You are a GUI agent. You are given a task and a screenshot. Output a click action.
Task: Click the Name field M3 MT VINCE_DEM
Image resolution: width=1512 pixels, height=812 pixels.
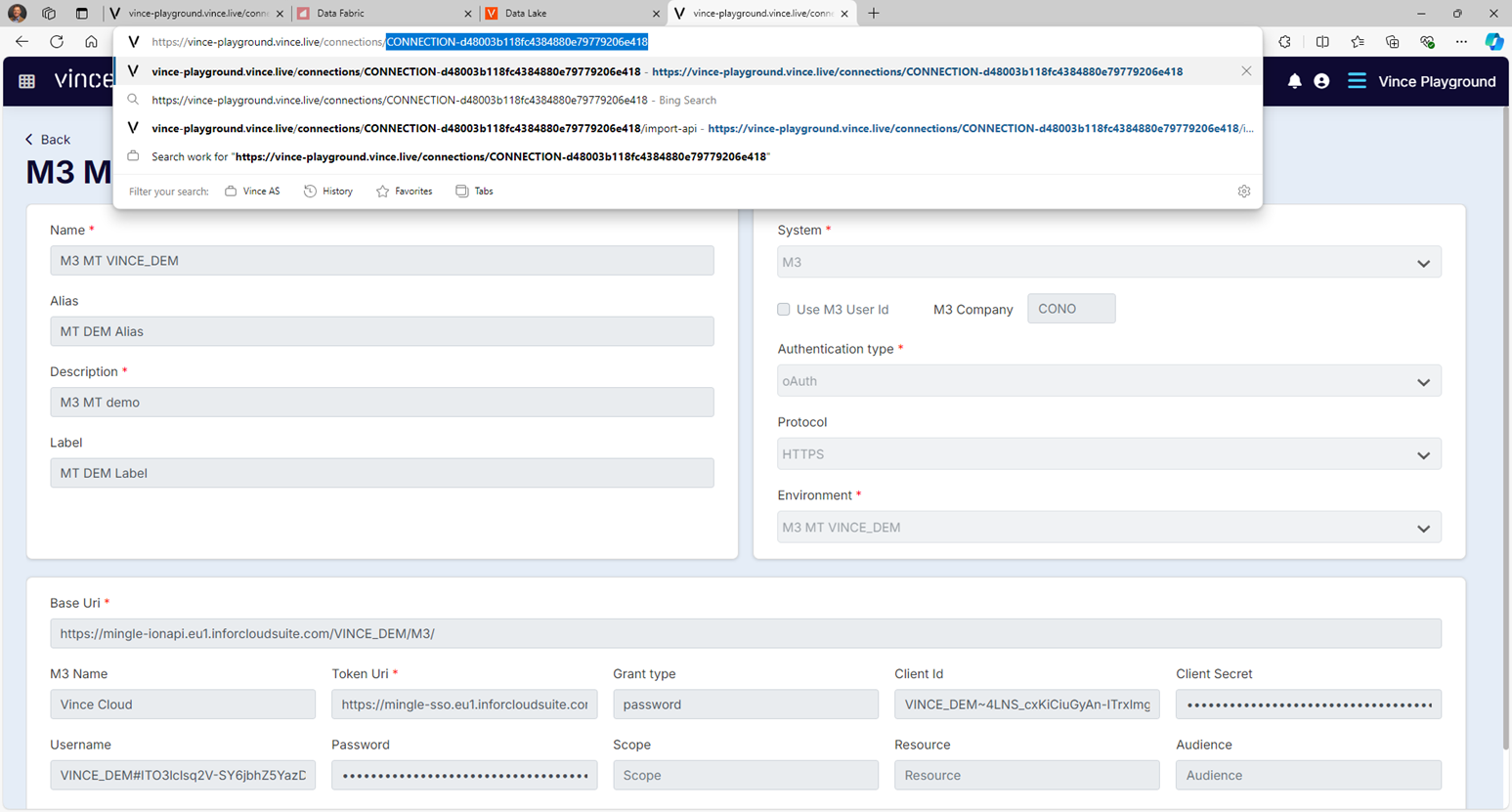pos(382,261)
